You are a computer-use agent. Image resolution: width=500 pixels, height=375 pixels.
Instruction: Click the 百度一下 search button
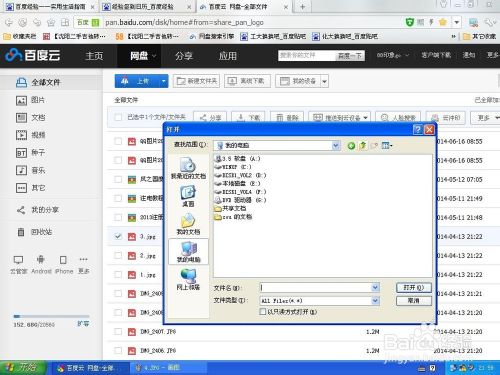click(x=350, y=56)
